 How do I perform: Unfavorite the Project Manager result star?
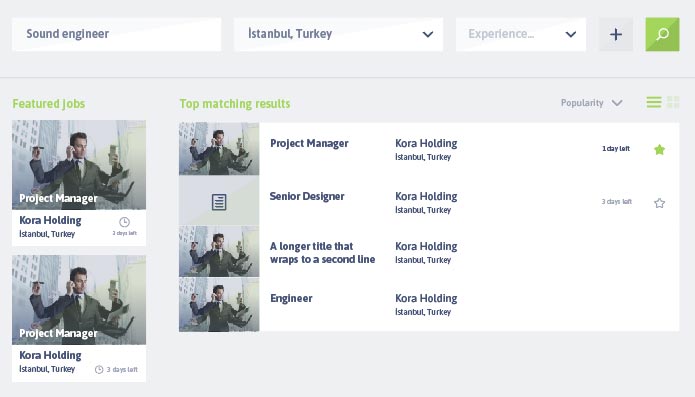point(660,149)
